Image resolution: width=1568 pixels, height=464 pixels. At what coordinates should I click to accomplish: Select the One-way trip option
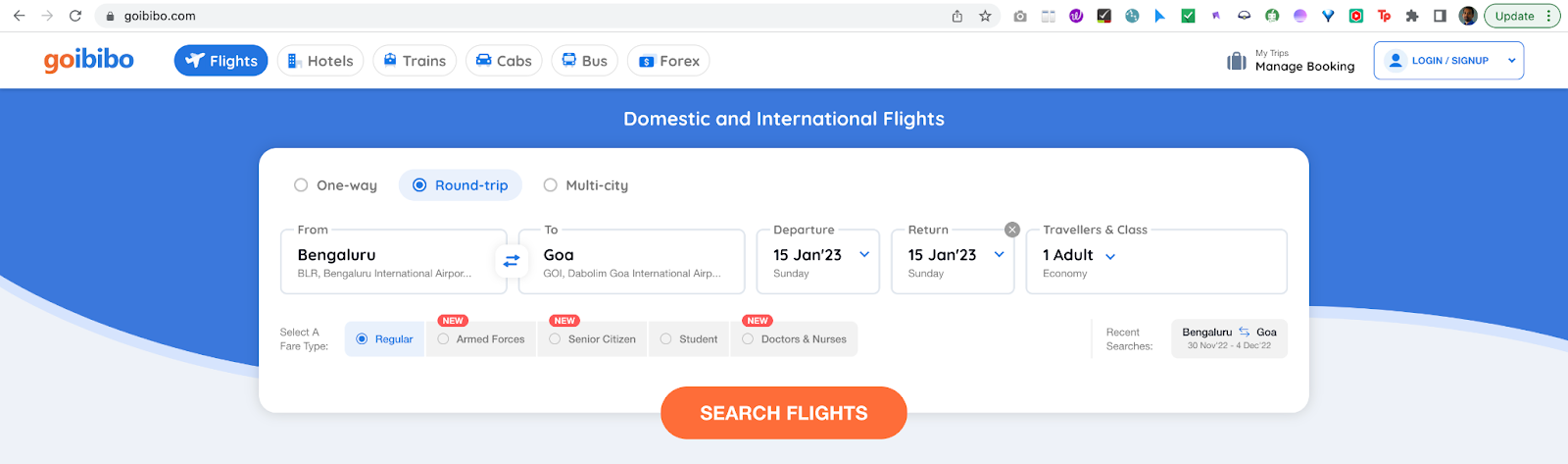point(335,185)
